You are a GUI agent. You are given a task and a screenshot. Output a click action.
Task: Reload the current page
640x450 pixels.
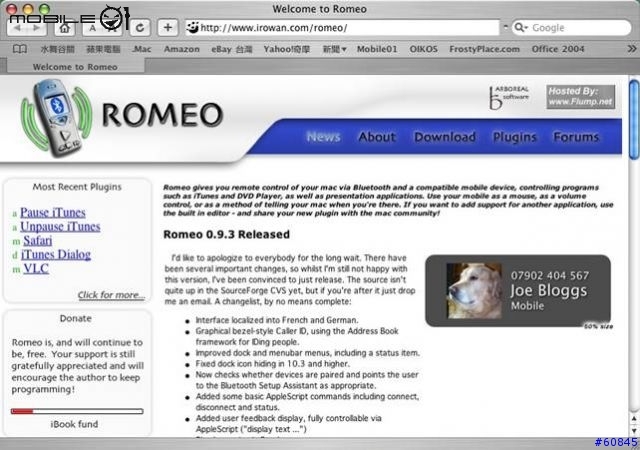(x=140, y=28)
